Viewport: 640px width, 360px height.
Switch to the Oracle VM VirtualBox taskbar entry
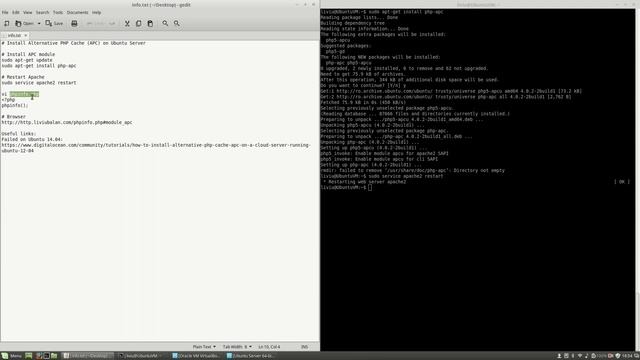pyautogui.click(x=197, y=356)
